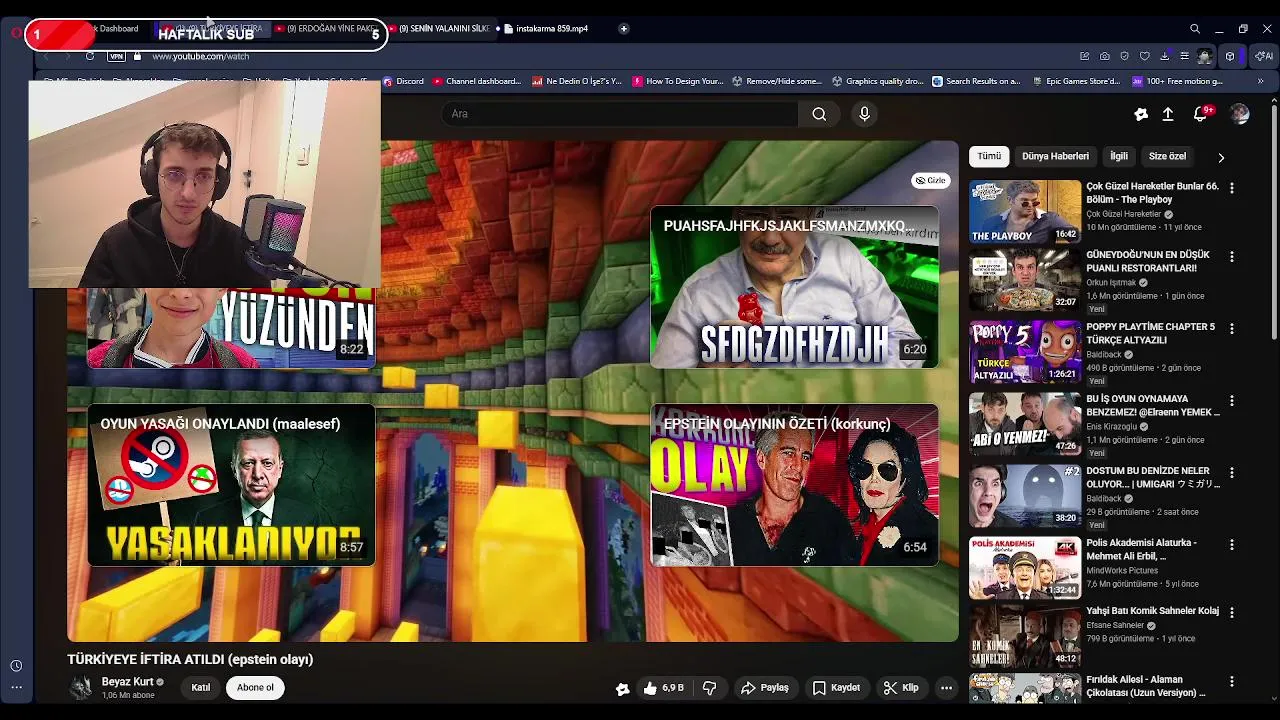Open browser downloads icon
The height and width of the screenshot is (720, 1280).
pyautogui.click(x=1165, y=56)
